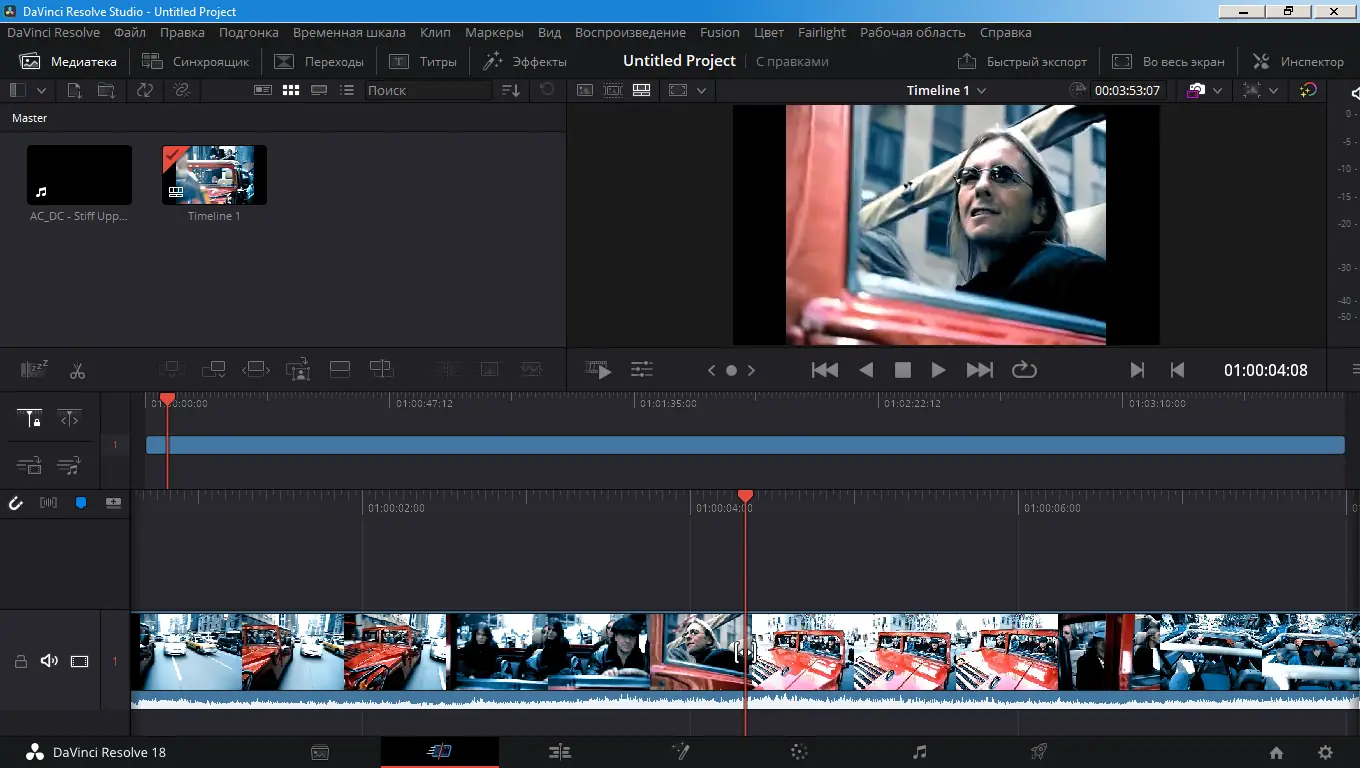The width and height of the screenshot is (1360, 768).
Task: Start a Быстрый экспорт (Quick Export)
Action: [x=1022, y=61]
